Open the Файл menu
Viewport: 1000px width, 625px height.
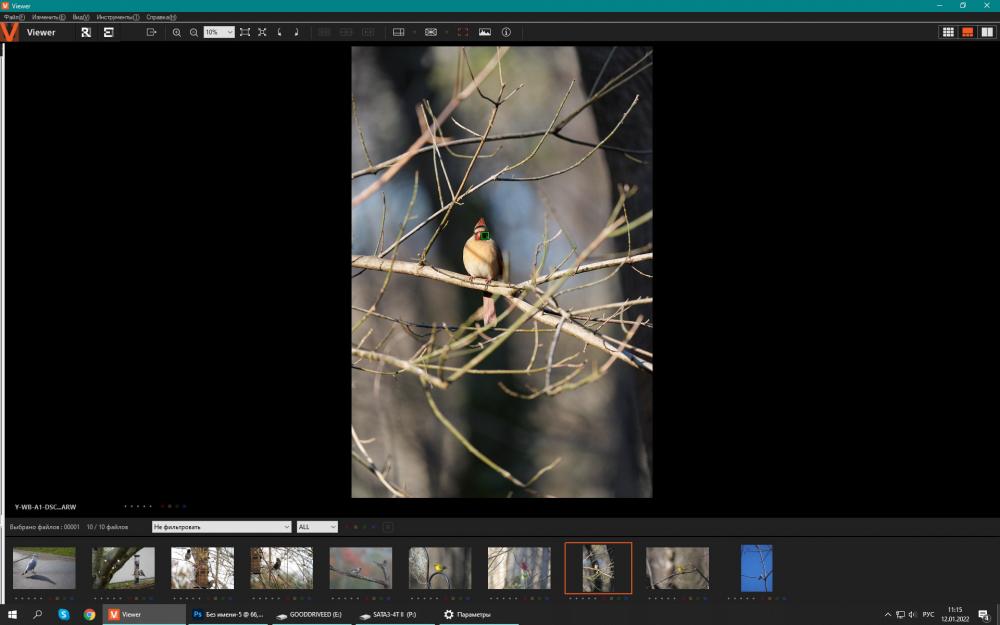tap(14, 17)
